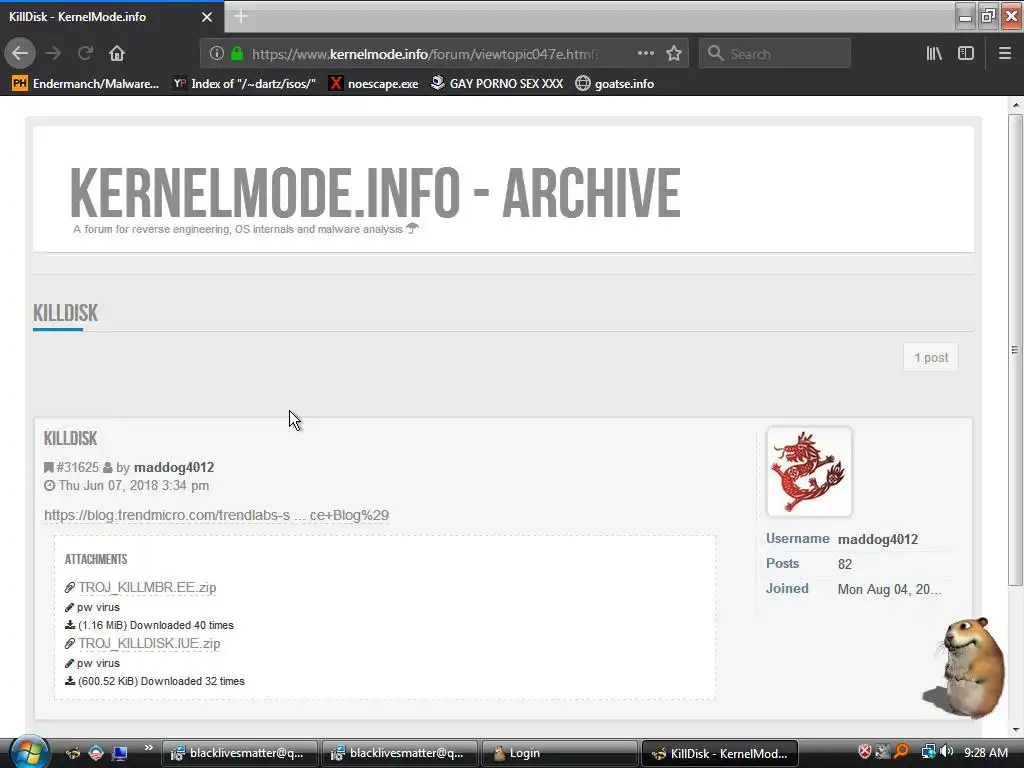Open the Windows Start menu orb

click(29, 752)
